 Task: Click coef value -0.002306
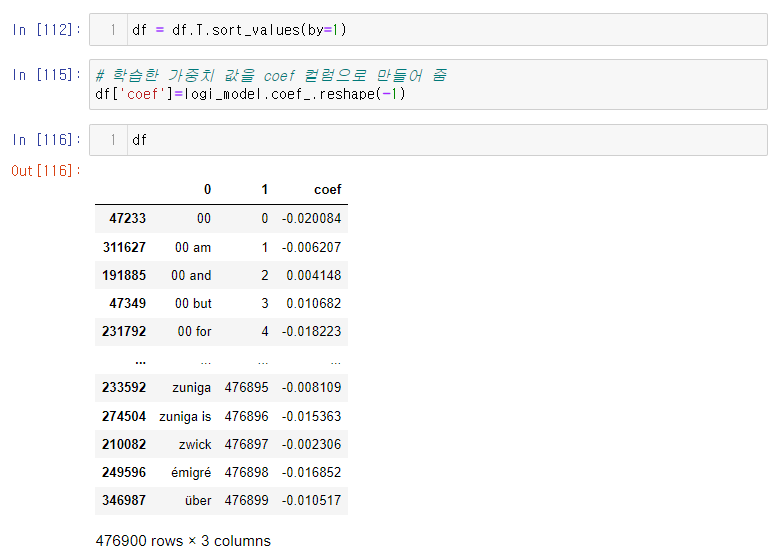pos(311,445)
